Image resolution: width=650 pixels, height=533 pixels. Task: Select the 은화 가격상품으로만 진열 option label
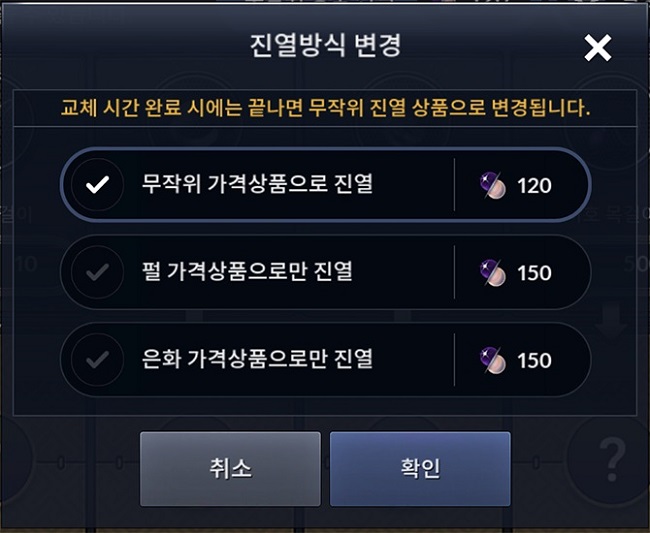257,359
